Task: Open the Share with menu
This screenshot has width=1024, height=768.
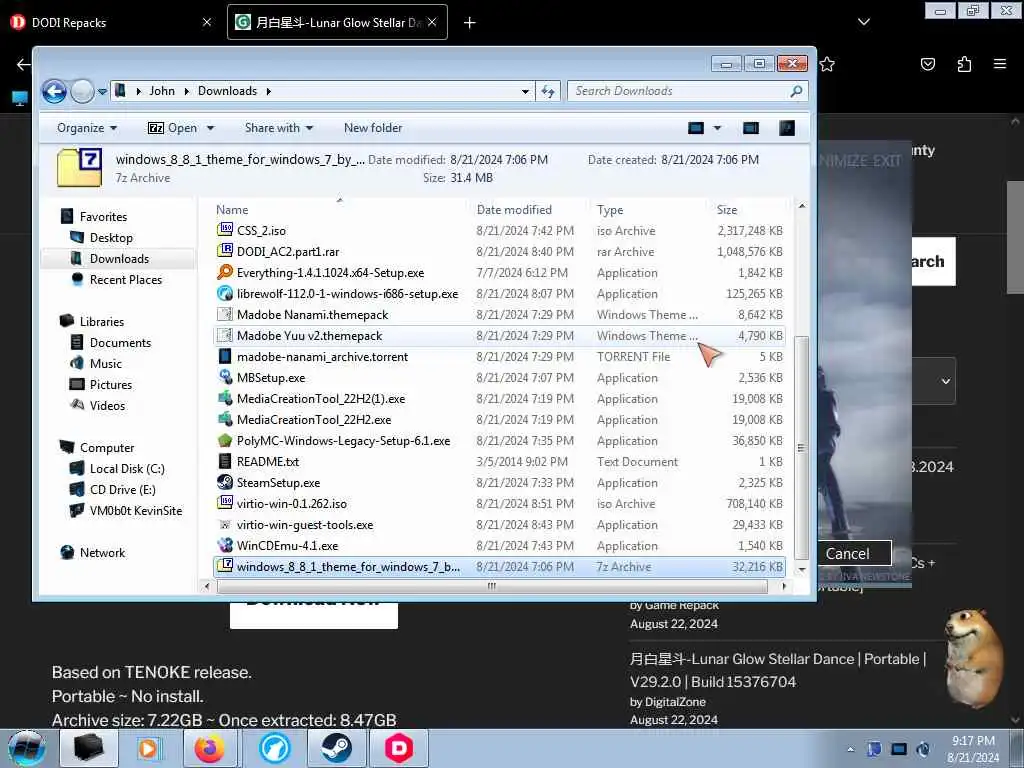Action: tap(279, 128)
